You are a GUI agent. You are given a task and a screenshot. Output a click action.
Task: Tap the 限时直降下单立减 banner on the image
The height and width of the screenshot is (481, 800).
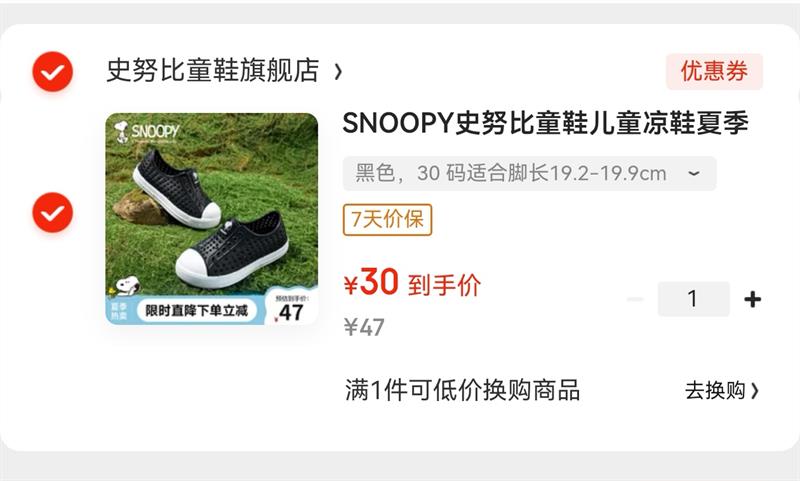click(x=196, y=311)
